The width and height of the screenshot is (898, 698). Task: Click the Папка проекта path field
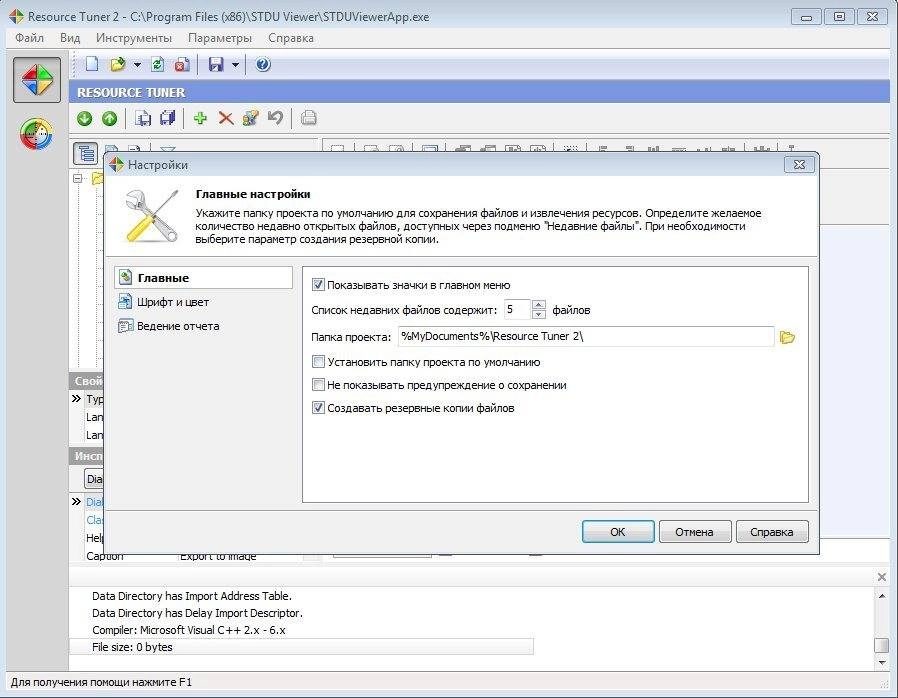tap(586, 336)
